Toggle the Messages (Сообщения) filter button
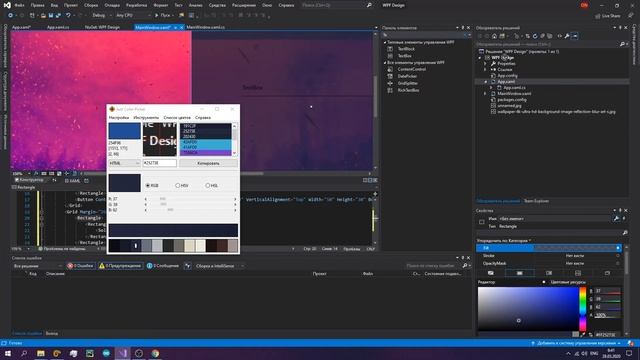The width and height of the screenshot is (640, 360). coord(163,266)
